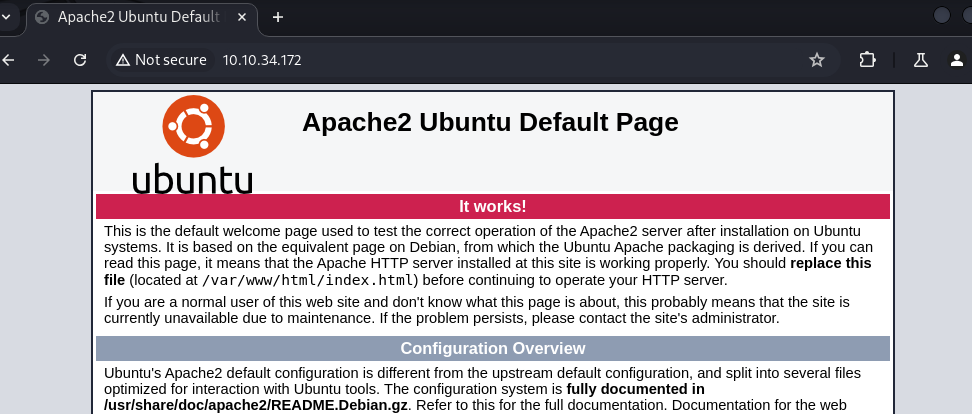Click the Ubuntu logo image
The image size is (972, 414).
(193, 142)
